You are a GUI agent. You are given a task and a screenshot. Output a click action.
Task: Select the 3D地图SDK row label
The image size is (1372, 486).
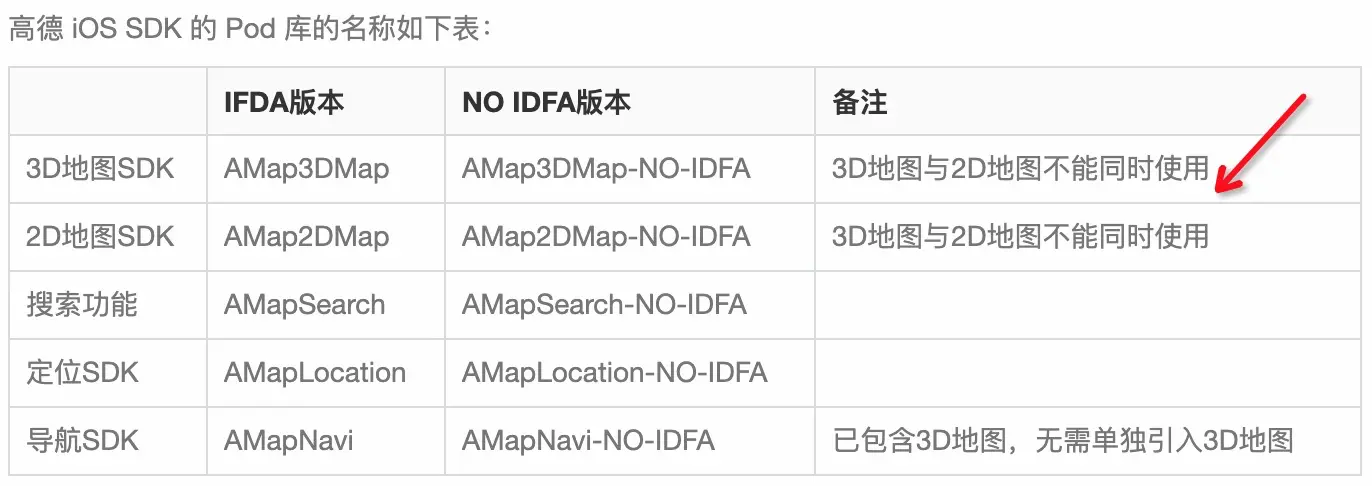[100, 169]
